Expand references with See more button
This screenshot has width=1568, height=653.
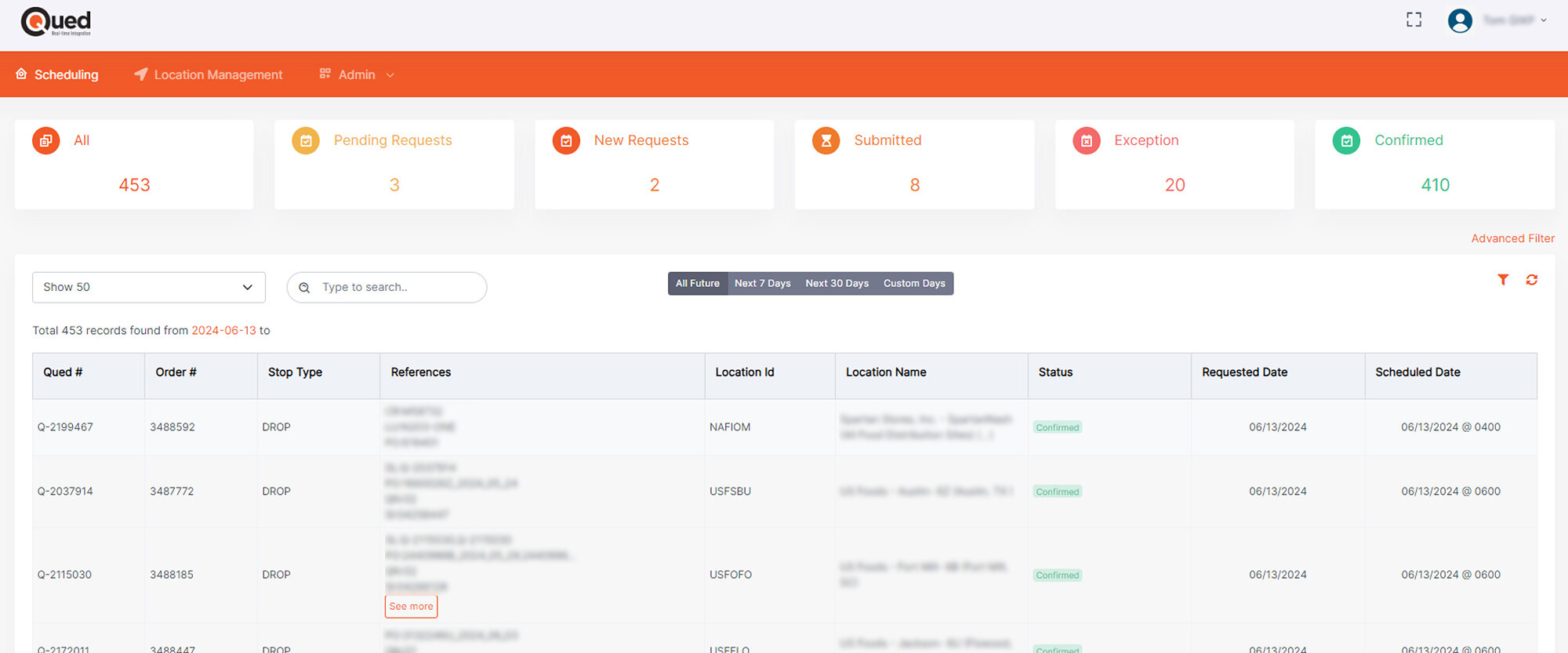tap(411, 607)
